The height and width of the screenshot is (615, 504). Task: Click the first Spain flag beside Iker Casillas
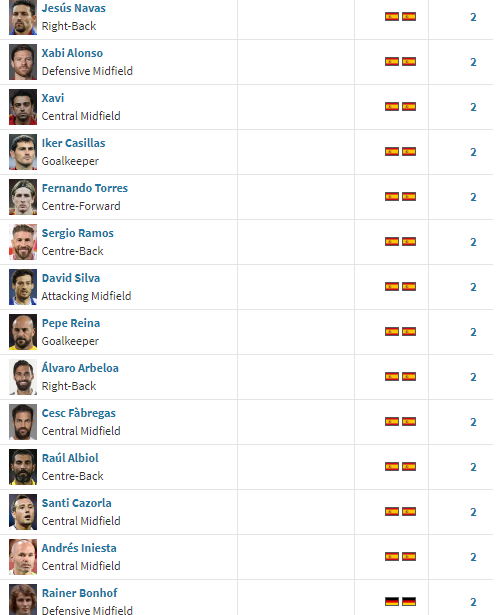pos(392,152)
